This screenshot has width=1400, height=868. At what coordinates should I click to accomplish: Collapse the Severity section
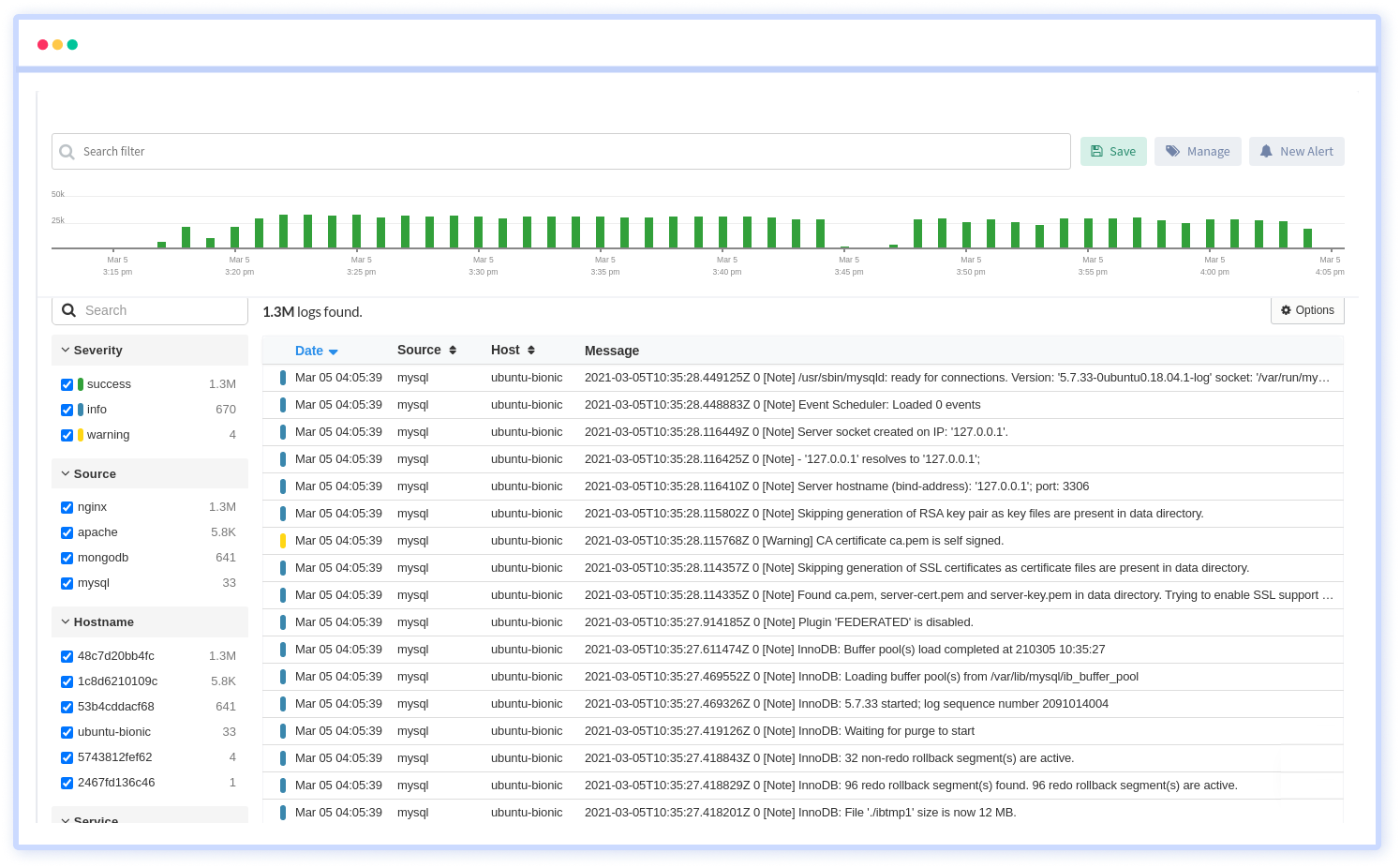pyautogui.click(x=66, y=350)
